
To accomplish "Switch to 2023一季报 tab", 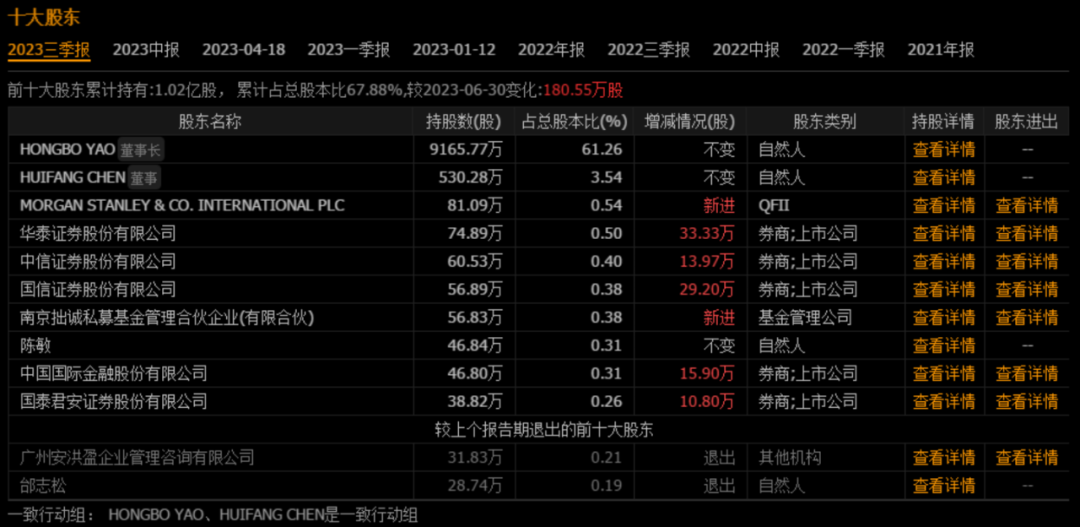I will pyautogui.click(x=349, y=50).
